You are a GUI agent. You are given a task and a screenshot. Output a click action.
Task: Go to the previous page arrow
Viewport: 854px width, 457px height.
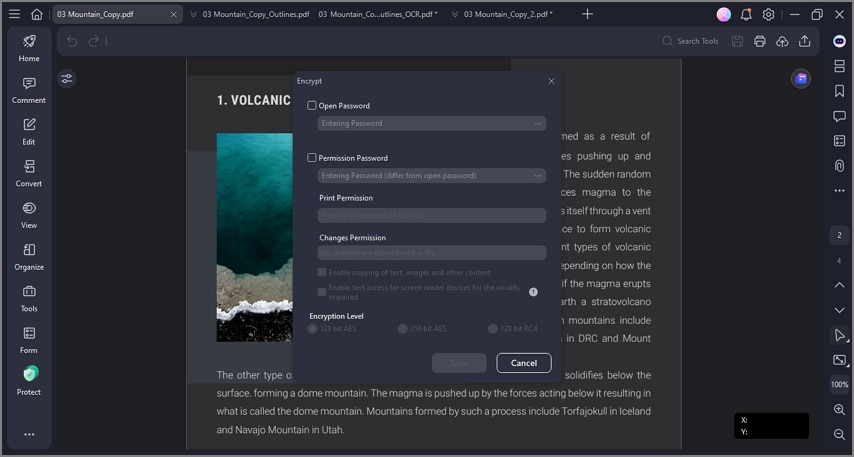click(839, 285)
